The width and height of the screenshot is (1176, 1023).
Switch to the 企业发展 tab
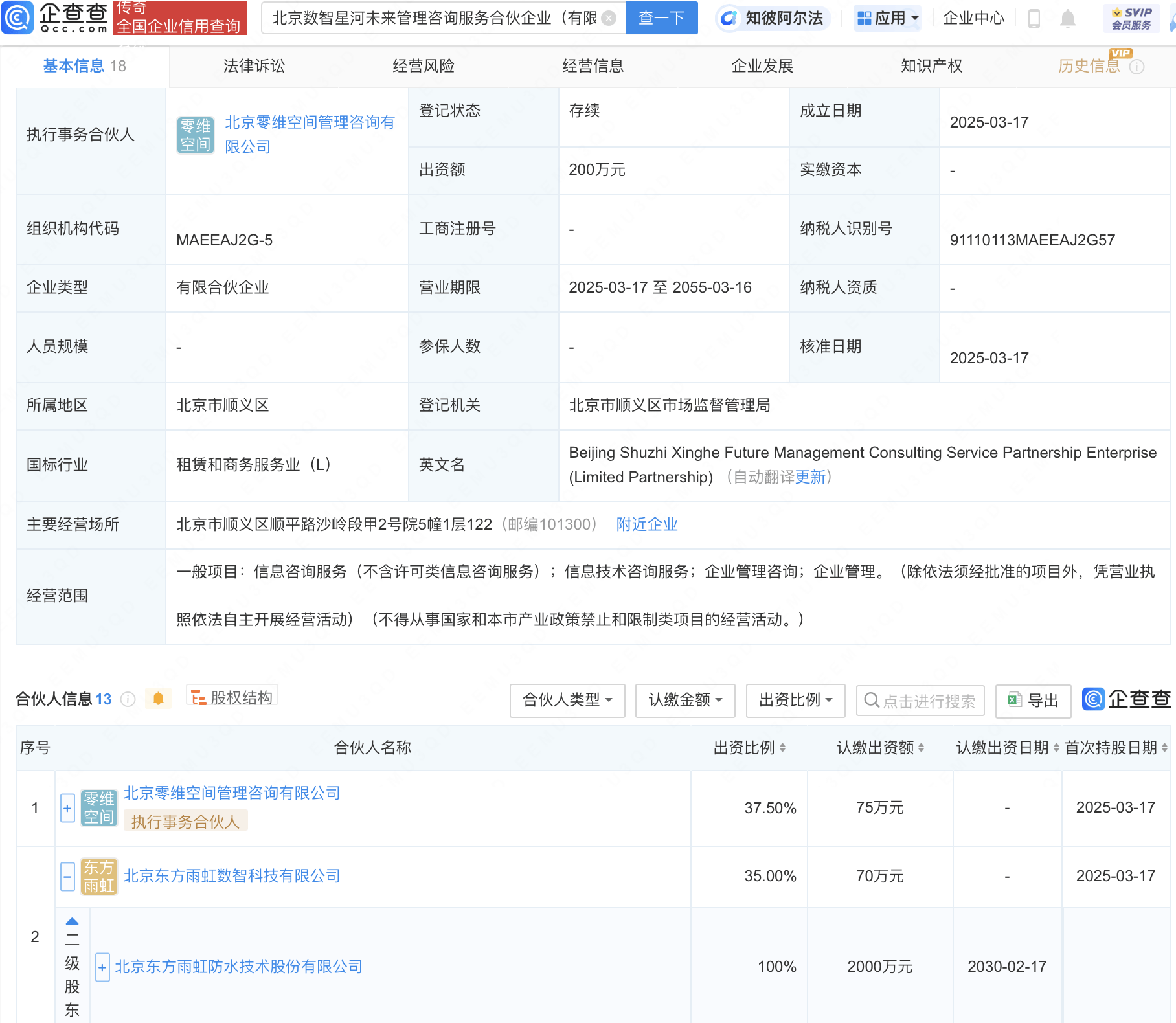tap(762, 66)
